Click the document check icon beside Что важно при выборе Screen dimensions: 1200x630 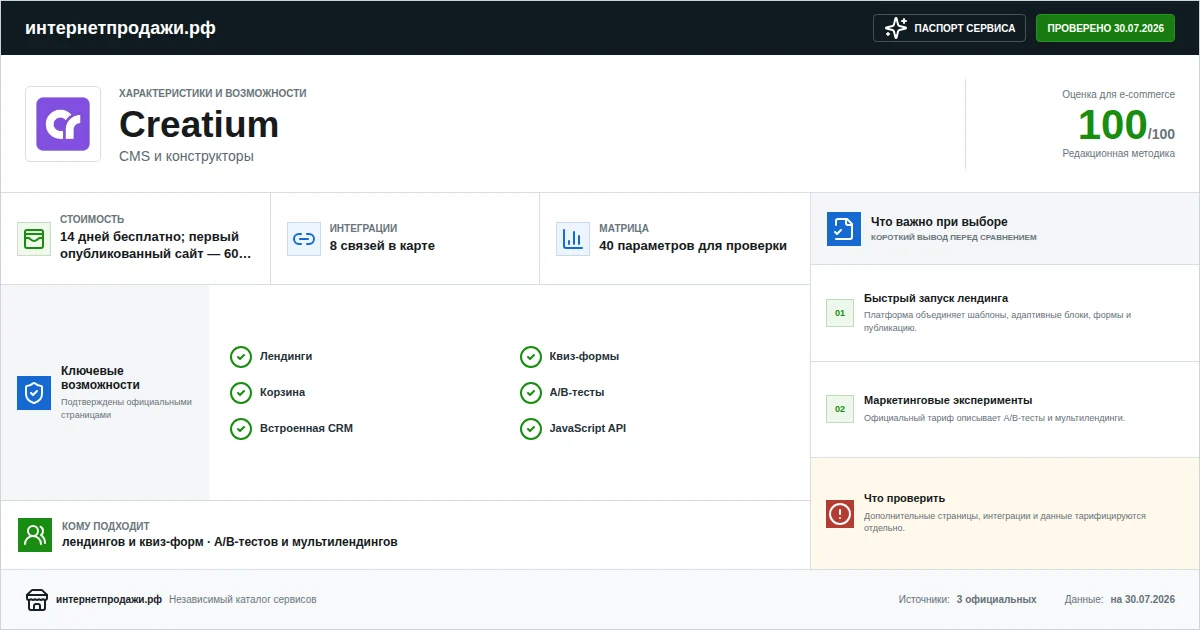844,229
